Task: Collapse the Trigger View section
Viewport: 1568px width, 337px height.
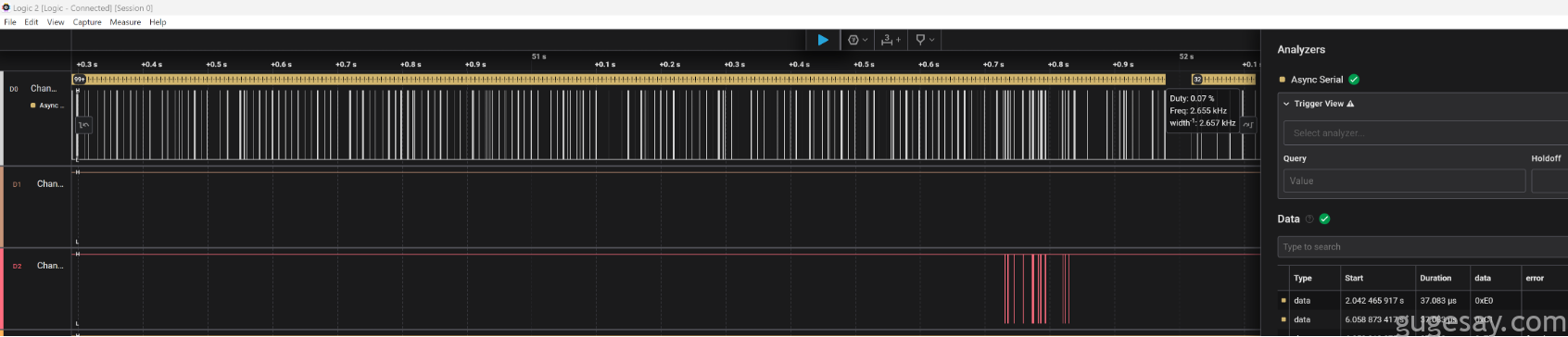Action: tap(1286, 104)
